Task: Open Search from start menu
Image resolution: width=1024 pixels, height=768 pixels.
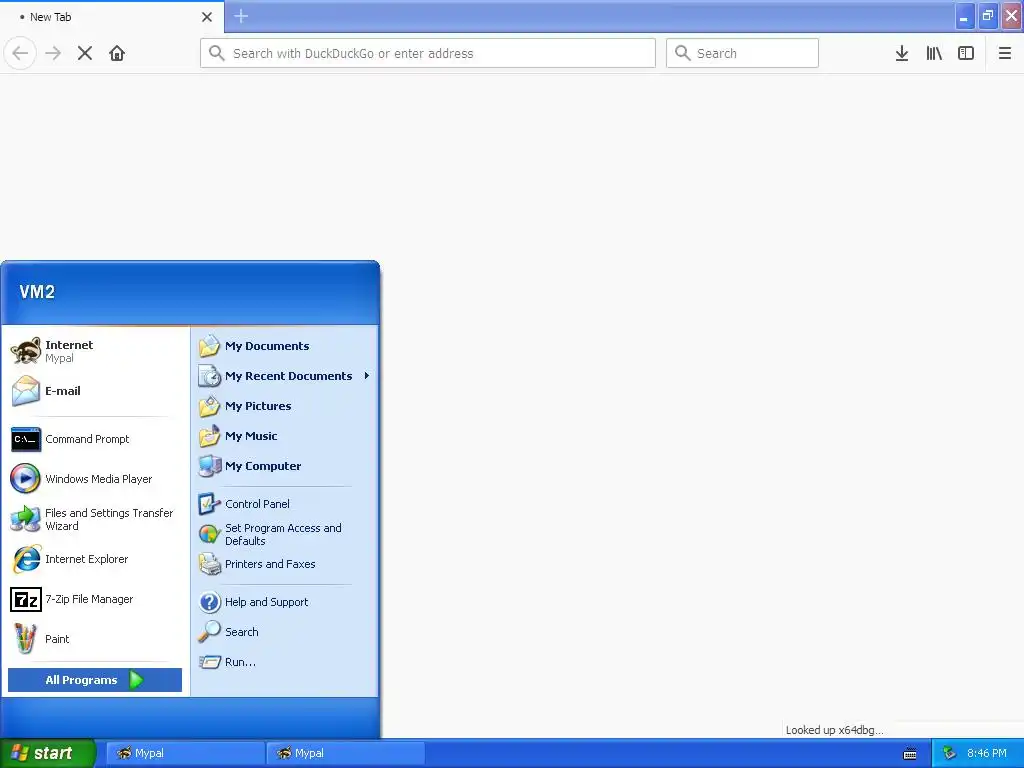Action: [284, 632]
